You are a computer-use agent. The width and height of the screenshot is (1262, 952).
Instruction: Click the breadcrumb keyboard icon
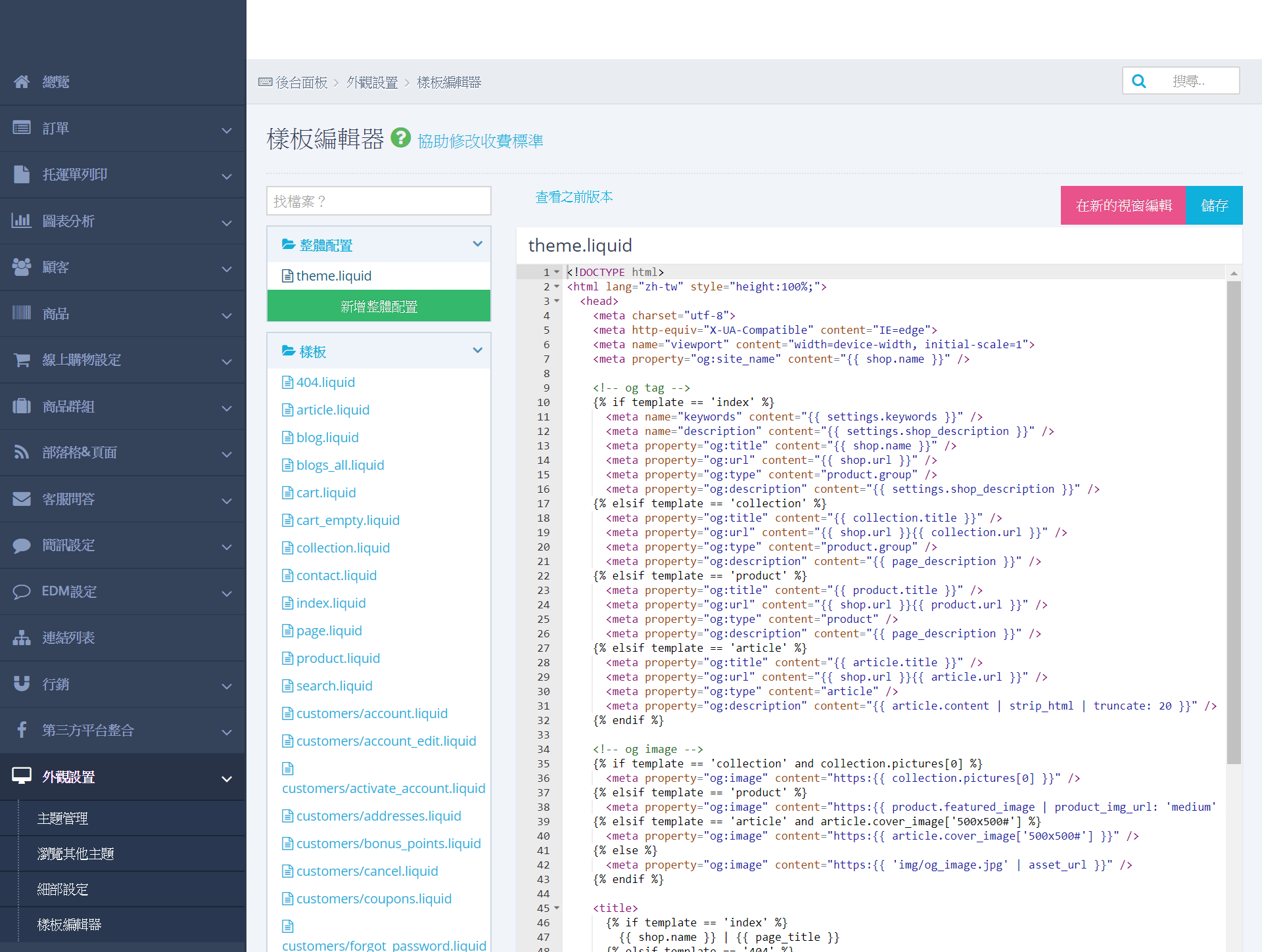tap(266, 82)
